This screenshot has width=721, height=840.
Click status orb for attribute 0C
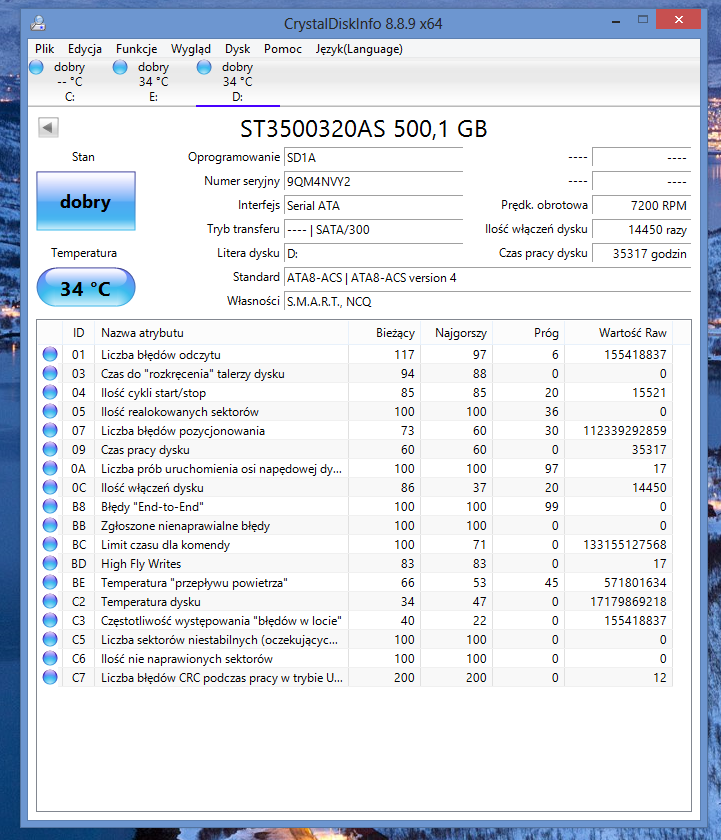pyautogui.click(x=50, y=488)
